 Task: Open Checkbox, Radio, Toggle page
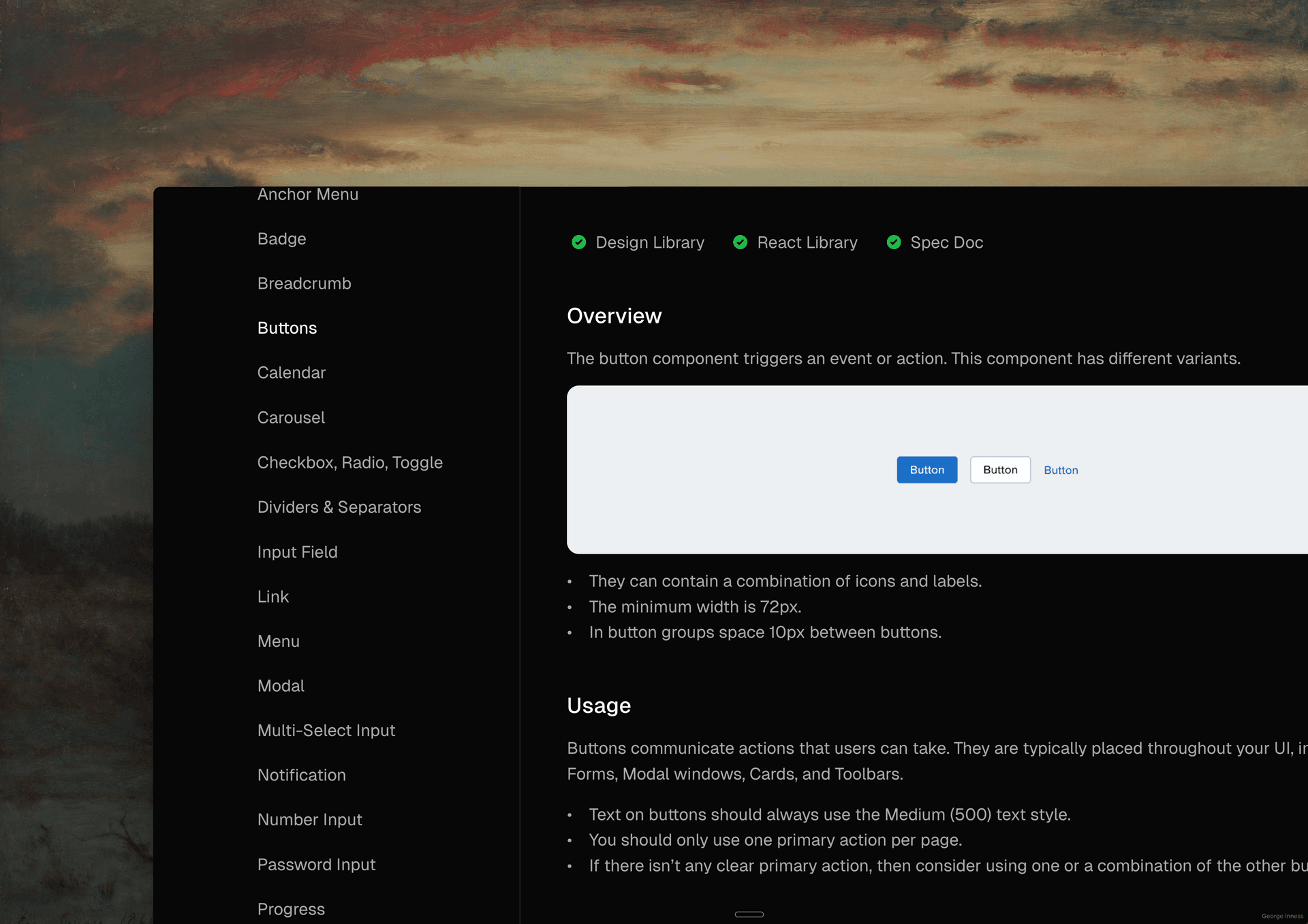coord(349,462)
